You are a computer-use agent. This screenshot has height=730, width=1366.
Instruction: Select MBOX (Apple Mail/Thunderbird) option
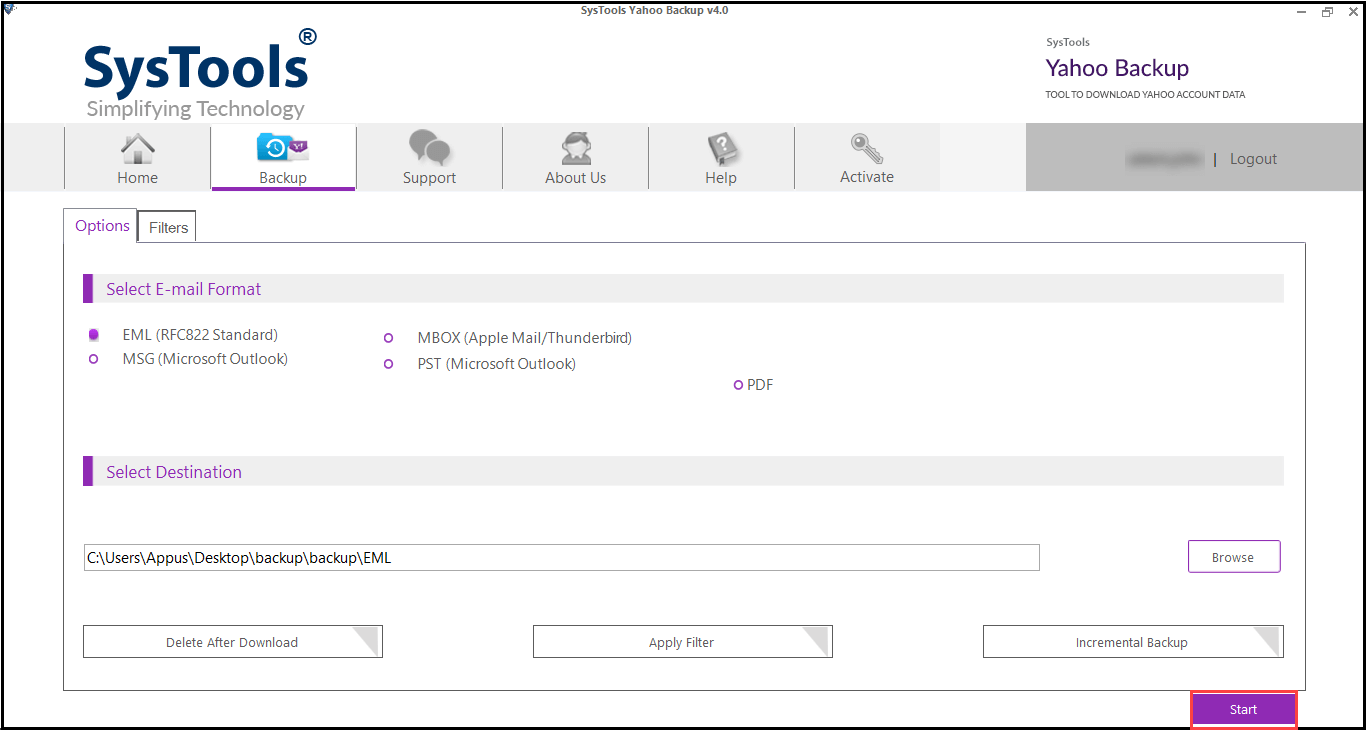coord(388,338)
